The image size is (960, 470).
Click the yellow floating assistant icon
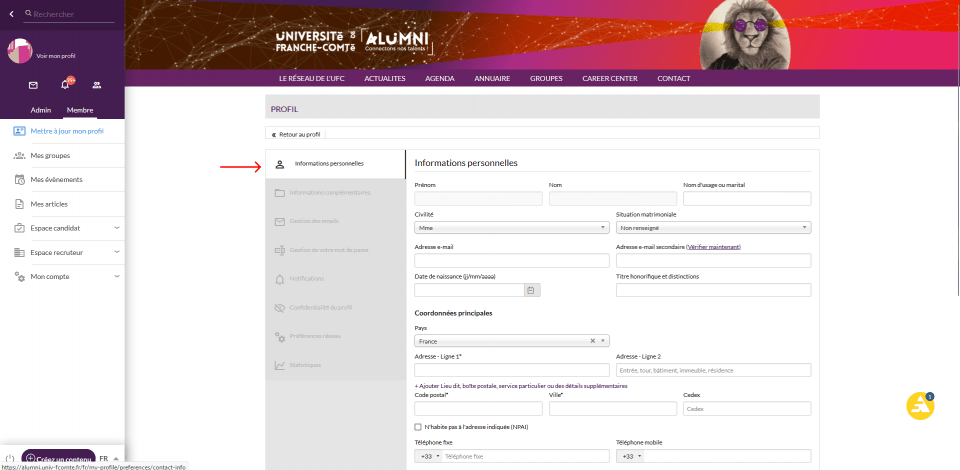click(919, 405)
